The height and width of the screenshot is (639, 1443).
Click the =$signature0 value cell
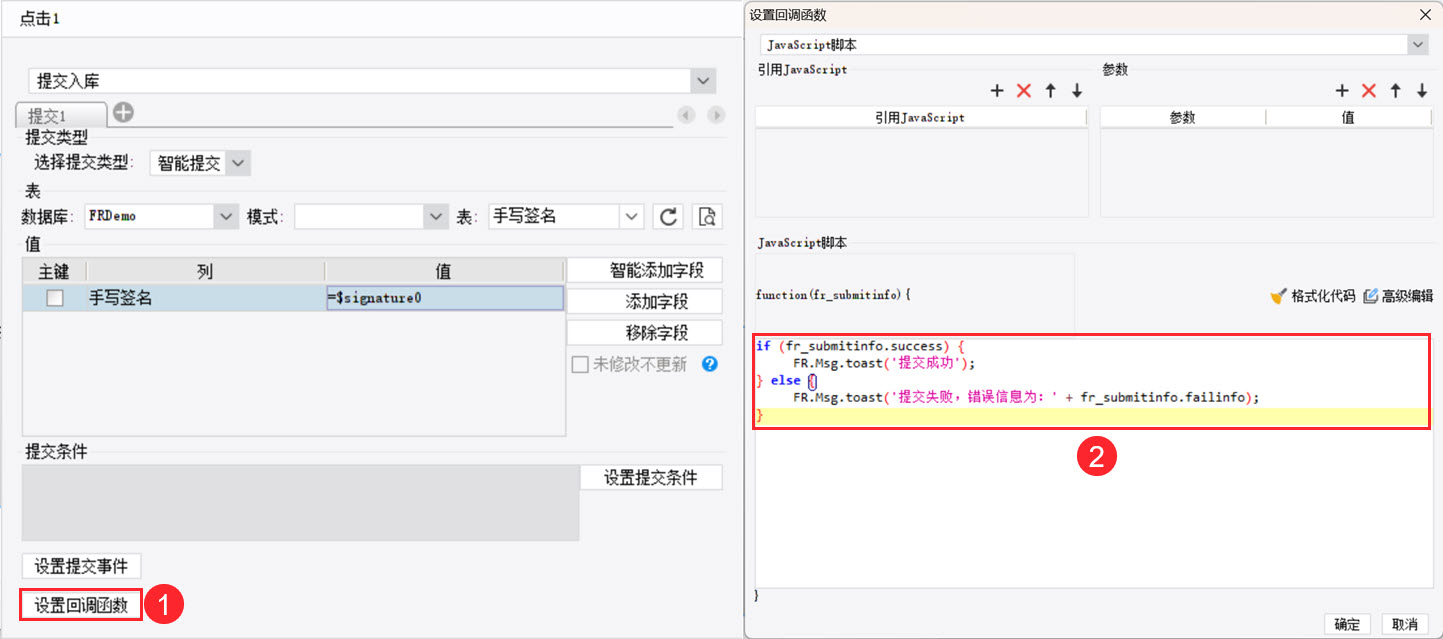(x=444, y=298)
